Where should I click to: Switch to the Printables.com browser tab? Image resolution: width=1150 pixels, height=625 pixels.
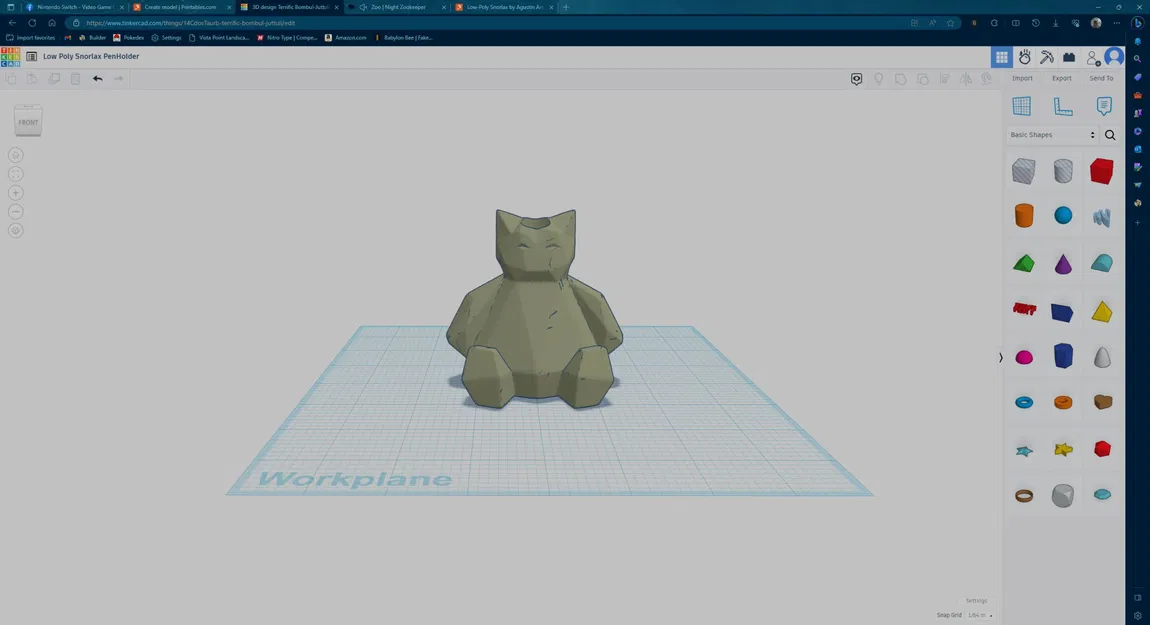(x=180, y=7)
